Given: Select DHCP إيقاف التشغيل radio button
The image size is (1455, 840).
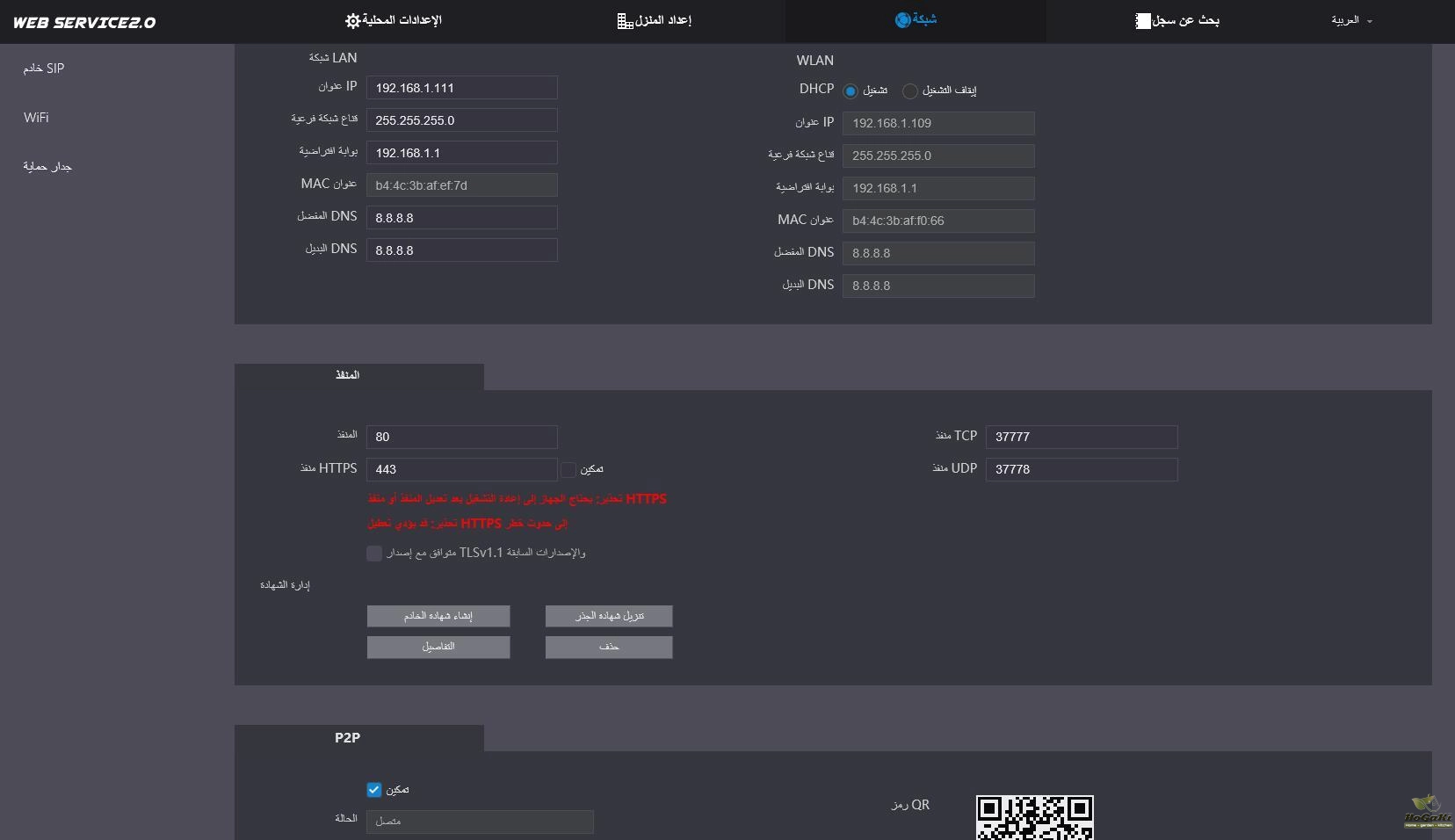Looking at the screenshot, I should pyautogui.click(x=910, y=91).
